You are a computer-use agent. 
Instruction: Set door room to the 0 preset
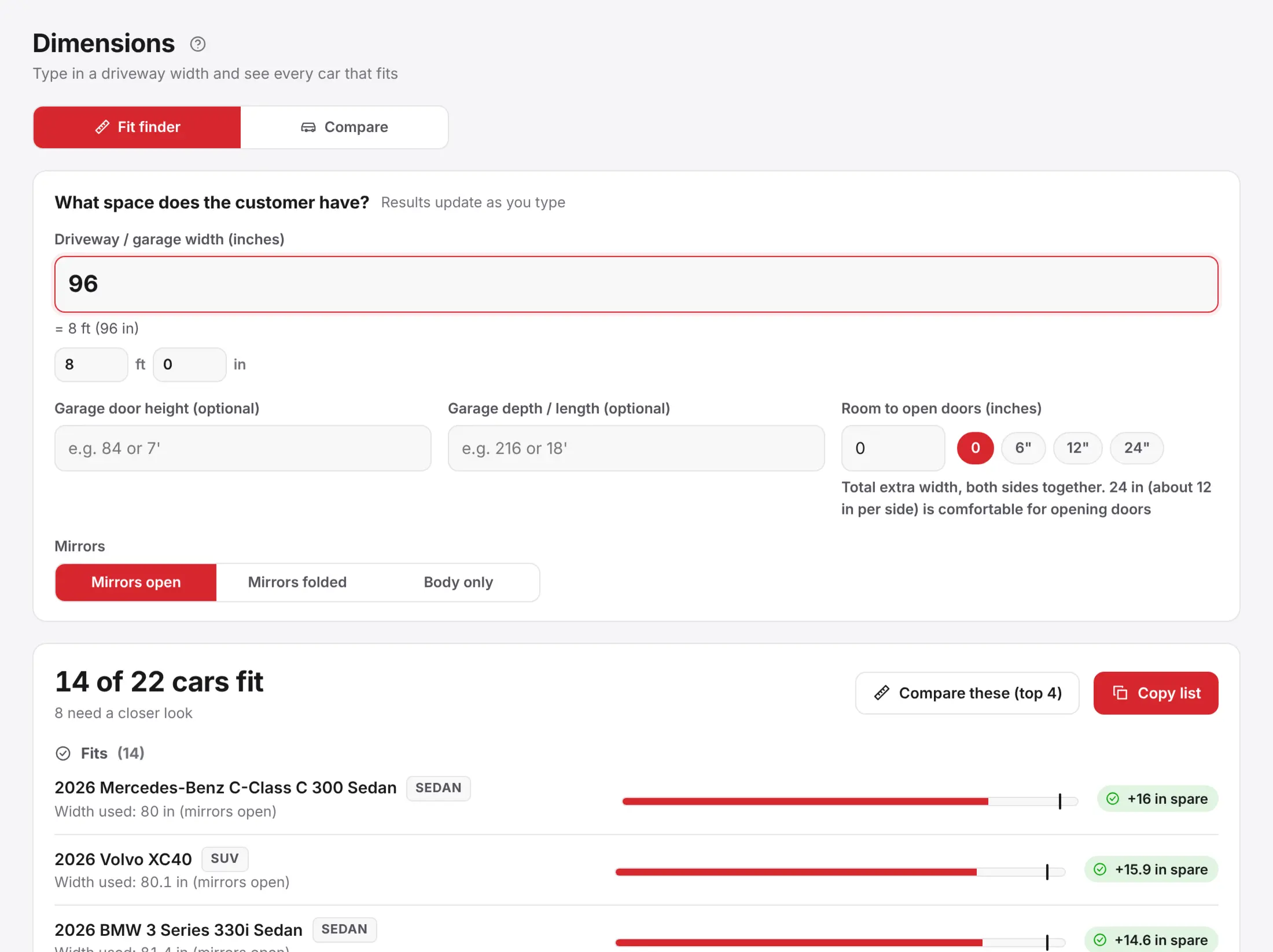point(975,448)
